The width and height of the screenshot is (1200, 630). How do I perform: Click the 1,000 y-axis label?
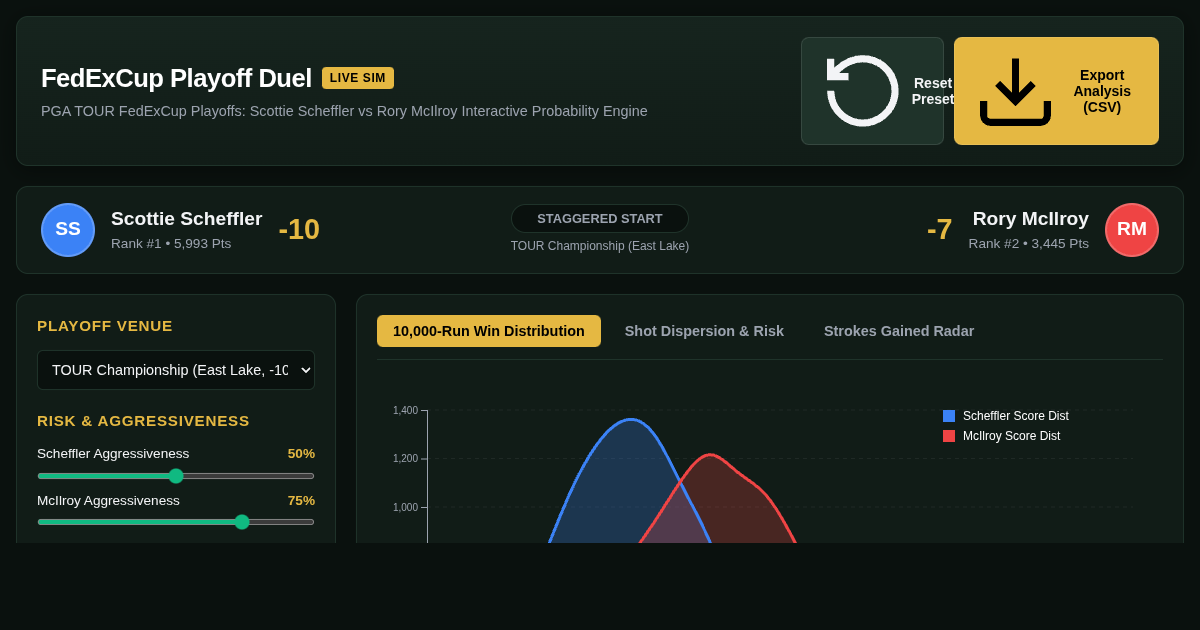405,508
